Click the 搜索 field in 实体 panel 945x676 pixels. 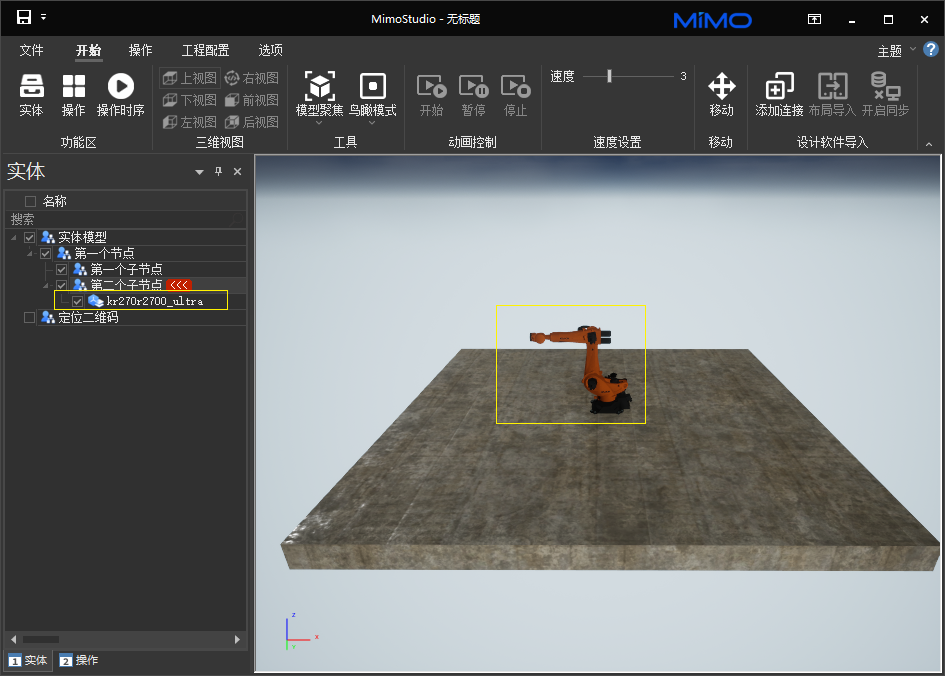[x=120, y=219]
